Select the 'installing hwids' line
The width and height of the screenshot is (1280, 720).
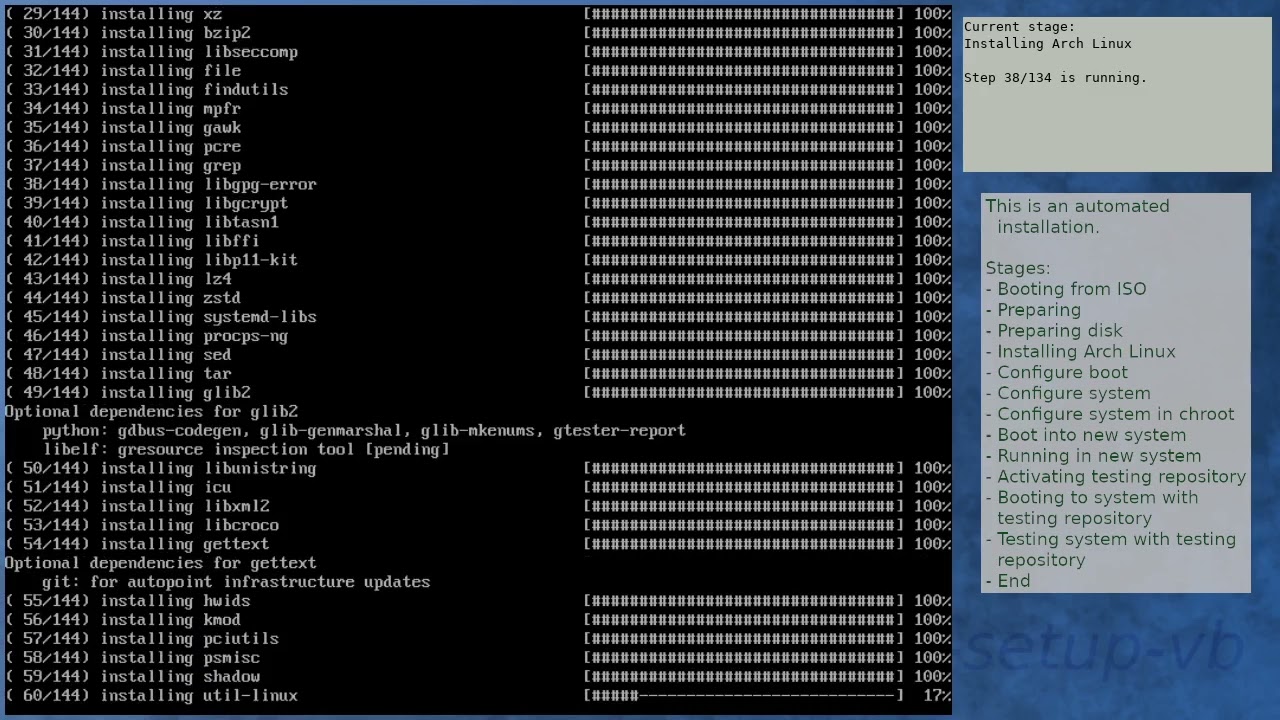point(478,601)
